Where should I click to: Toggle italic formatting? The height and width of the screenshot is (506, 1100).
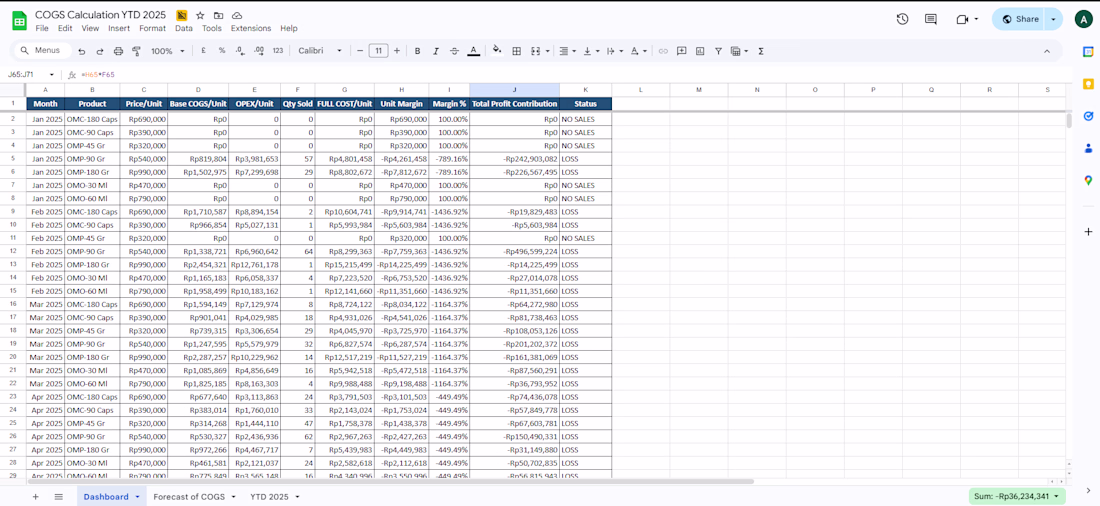tap(436, 51)
